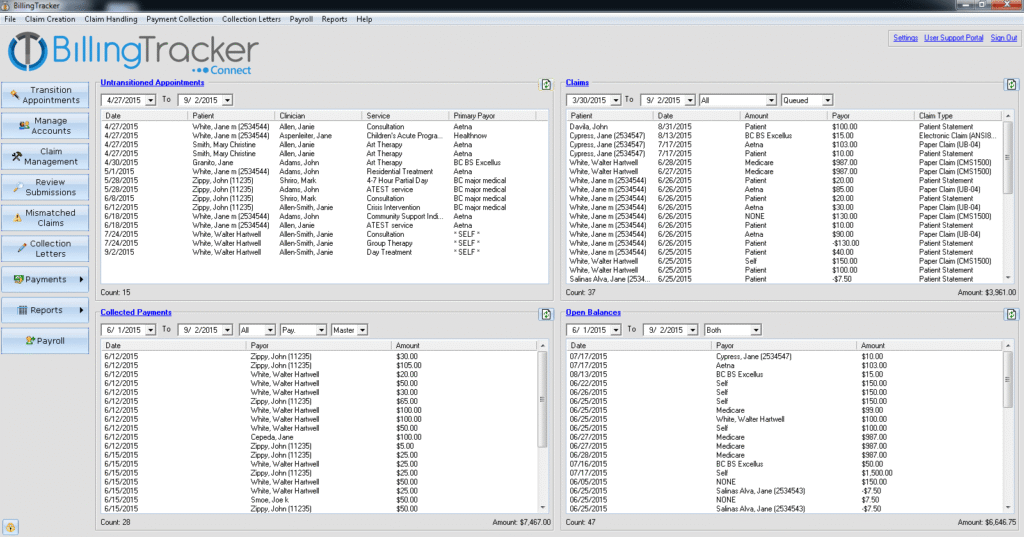Open the Claim Handling menu
The image size is (1024, 537).
click(x=110, y=19)
